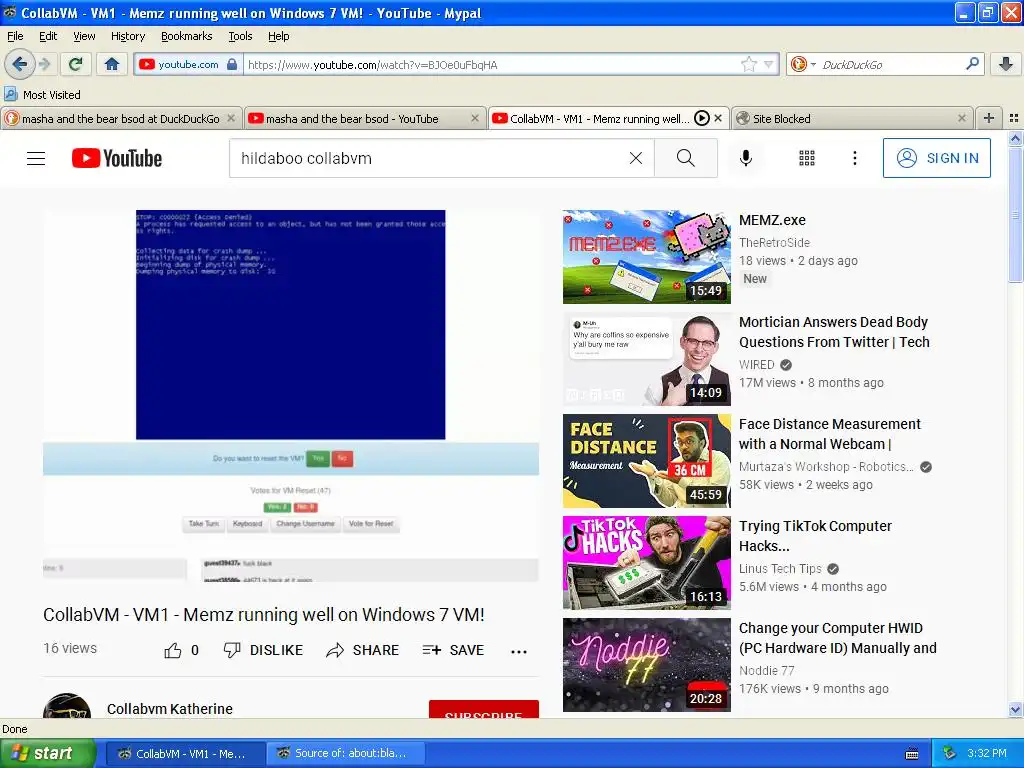The image size is (1024, 768).
Task: Open the Bookmarks menu
Action: coord(187,36)
